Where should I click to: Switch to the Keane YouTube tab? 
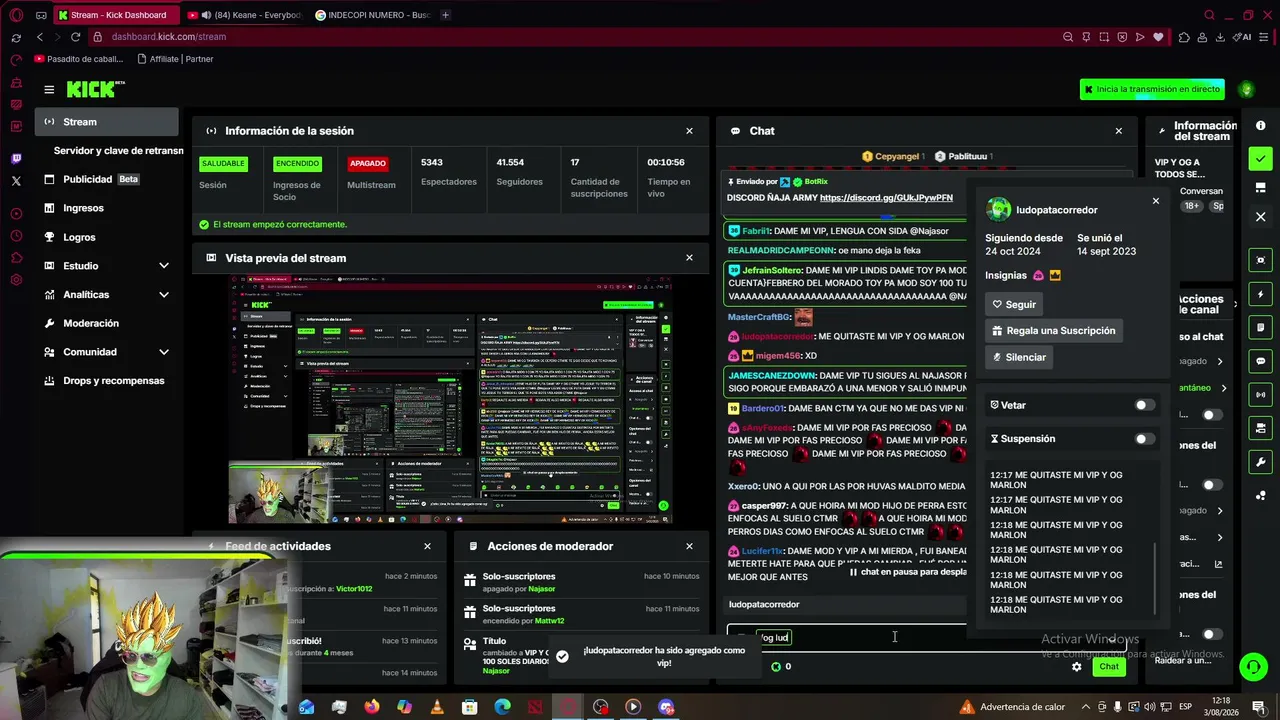coord(246,15)
